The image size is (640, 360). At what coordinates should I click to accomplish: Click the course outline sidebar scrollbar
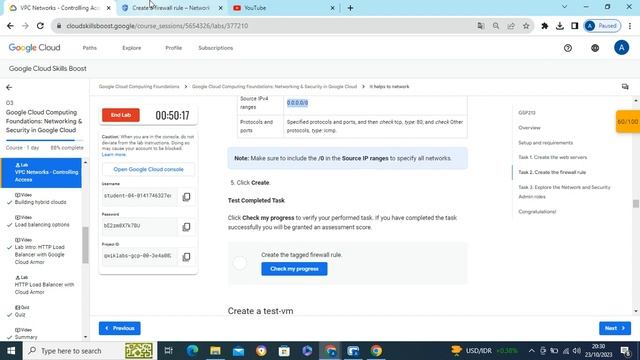click(x=85, y=245)
